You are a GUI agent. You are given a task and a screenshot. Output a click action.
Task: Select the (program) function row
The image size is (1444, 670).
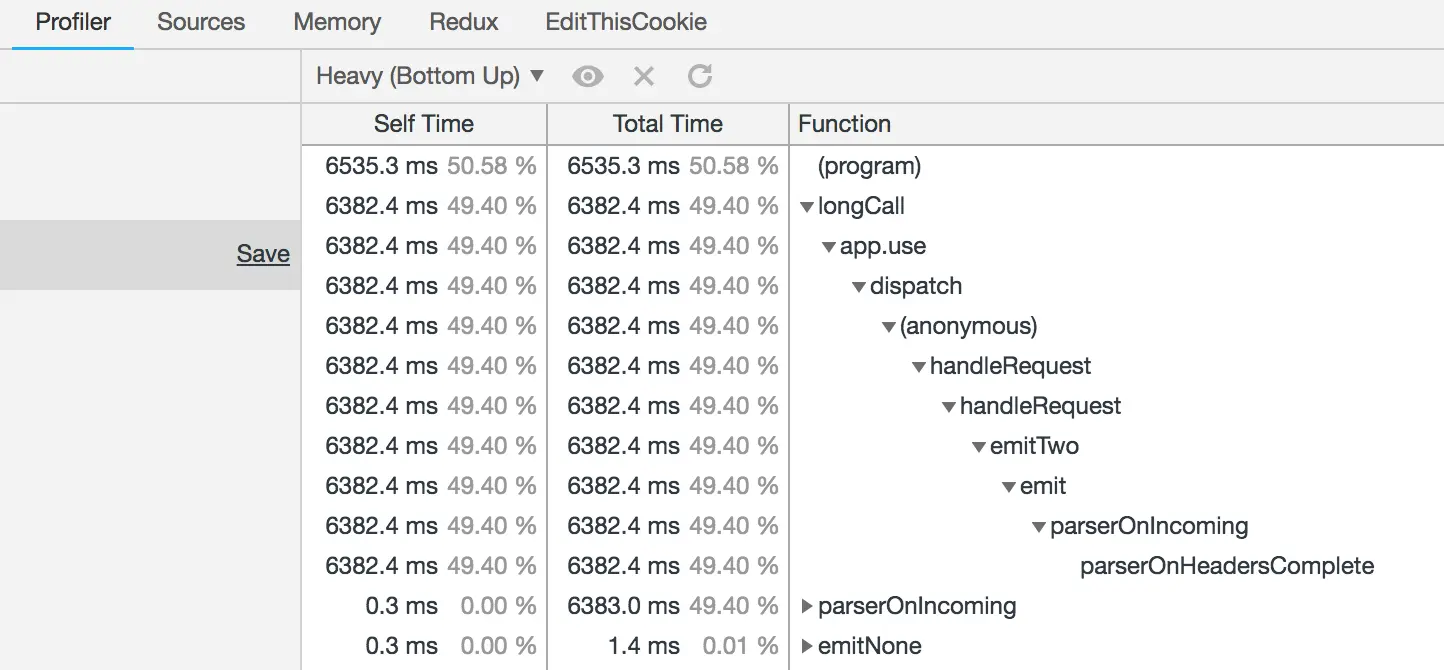[x=869, y=166]
